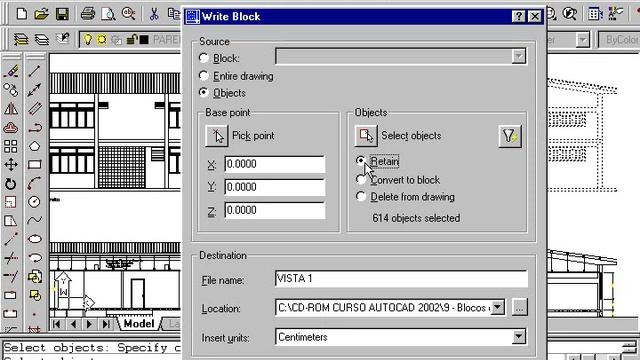Click the command line Select objects prompt
640x360 pixels.
(x=92, y=348)
